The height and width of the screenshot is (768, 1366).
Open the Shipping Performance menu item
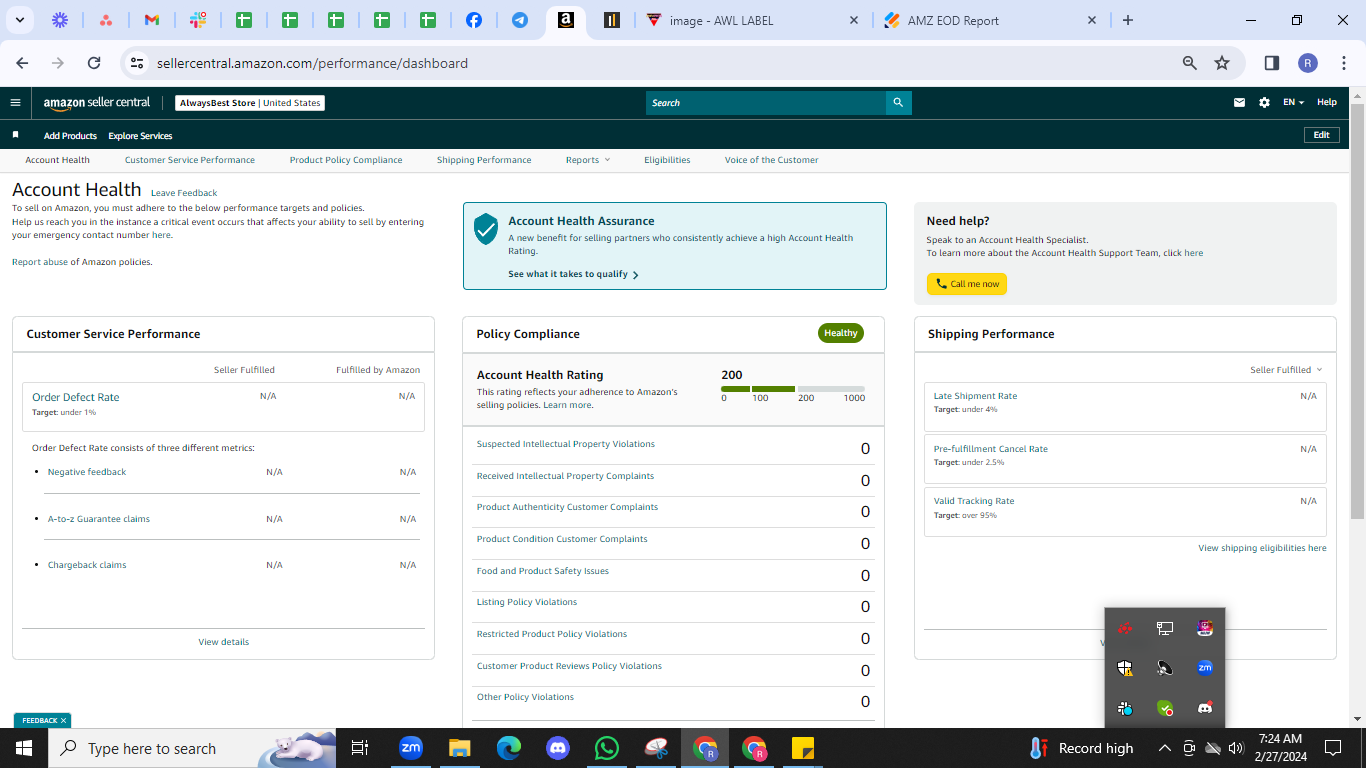(484, 160)
